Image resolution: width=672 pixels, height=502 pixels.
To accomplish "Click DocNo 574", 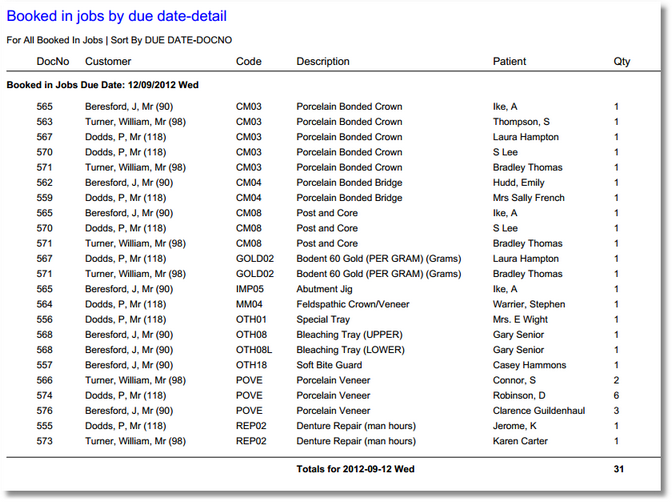I will click(45, 396).
